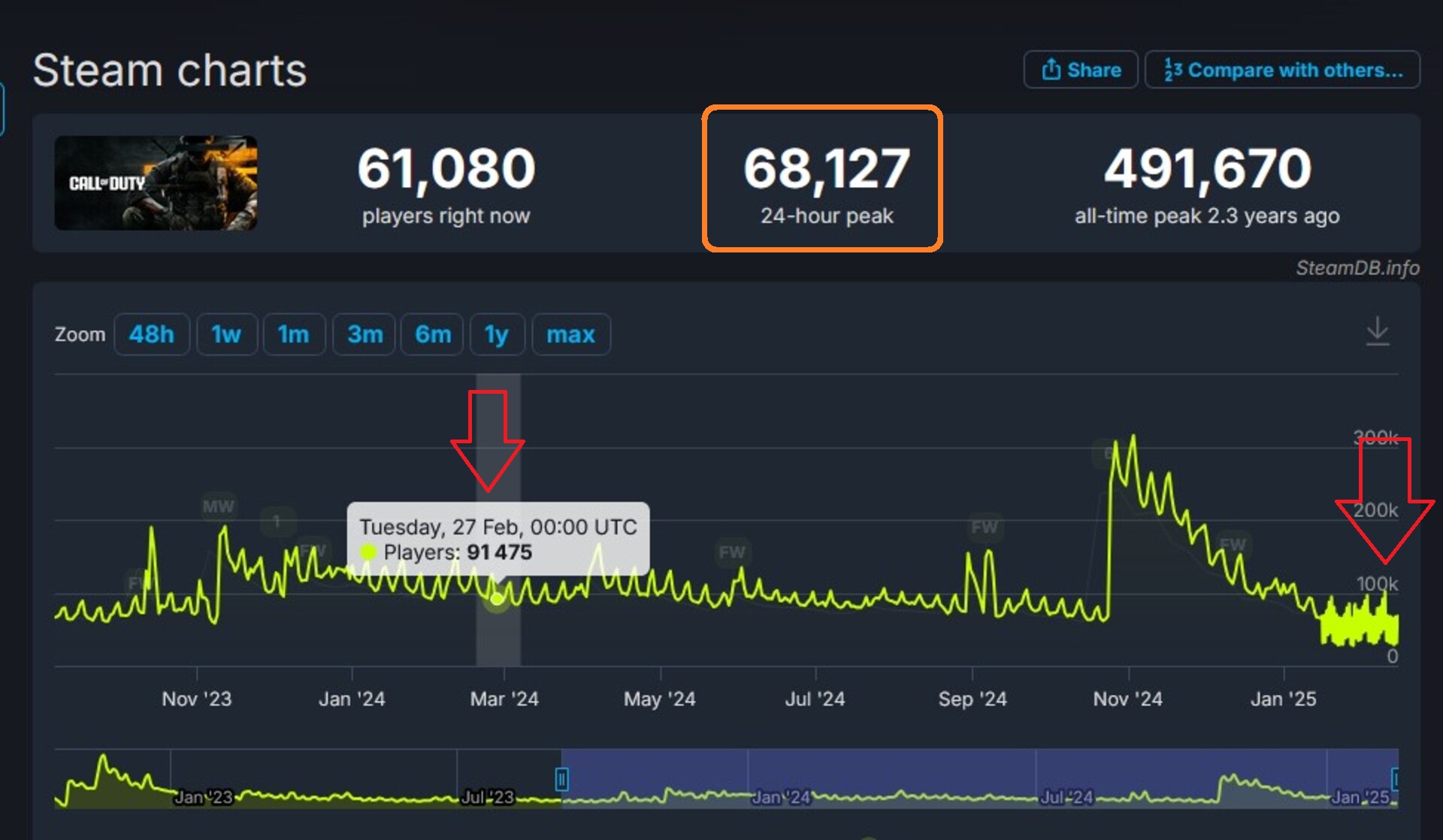Switch zoom to 6m

coord(433,334)
